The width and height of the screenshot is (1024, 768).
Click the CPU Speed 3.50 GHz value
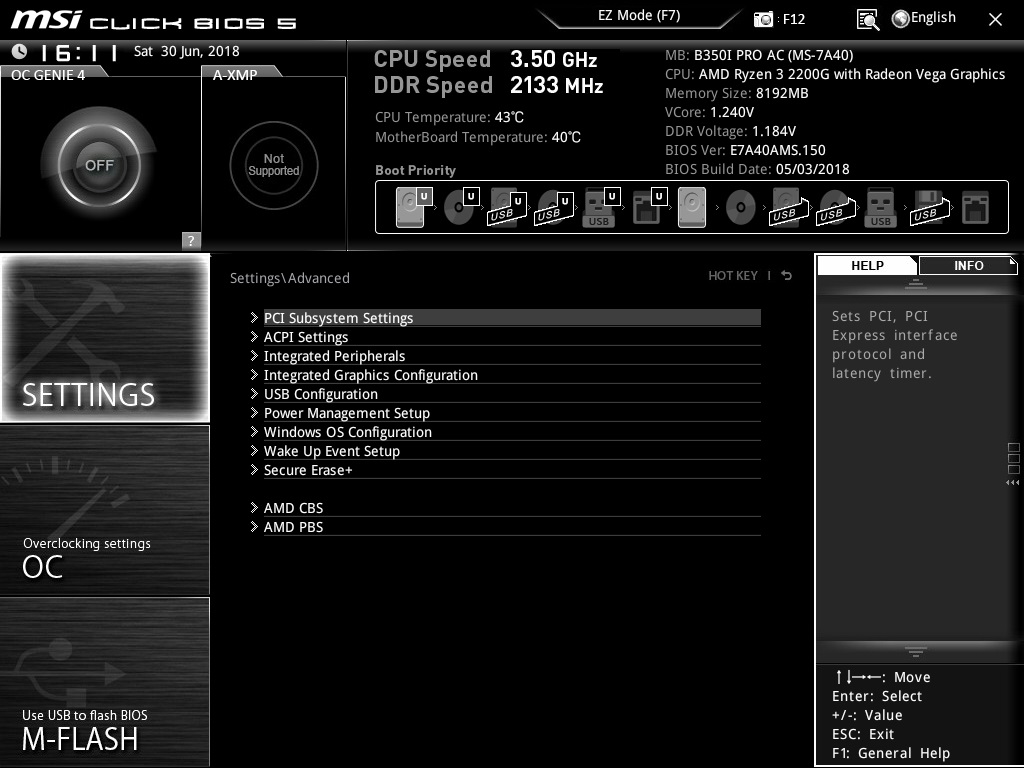[x=554, y=59]
